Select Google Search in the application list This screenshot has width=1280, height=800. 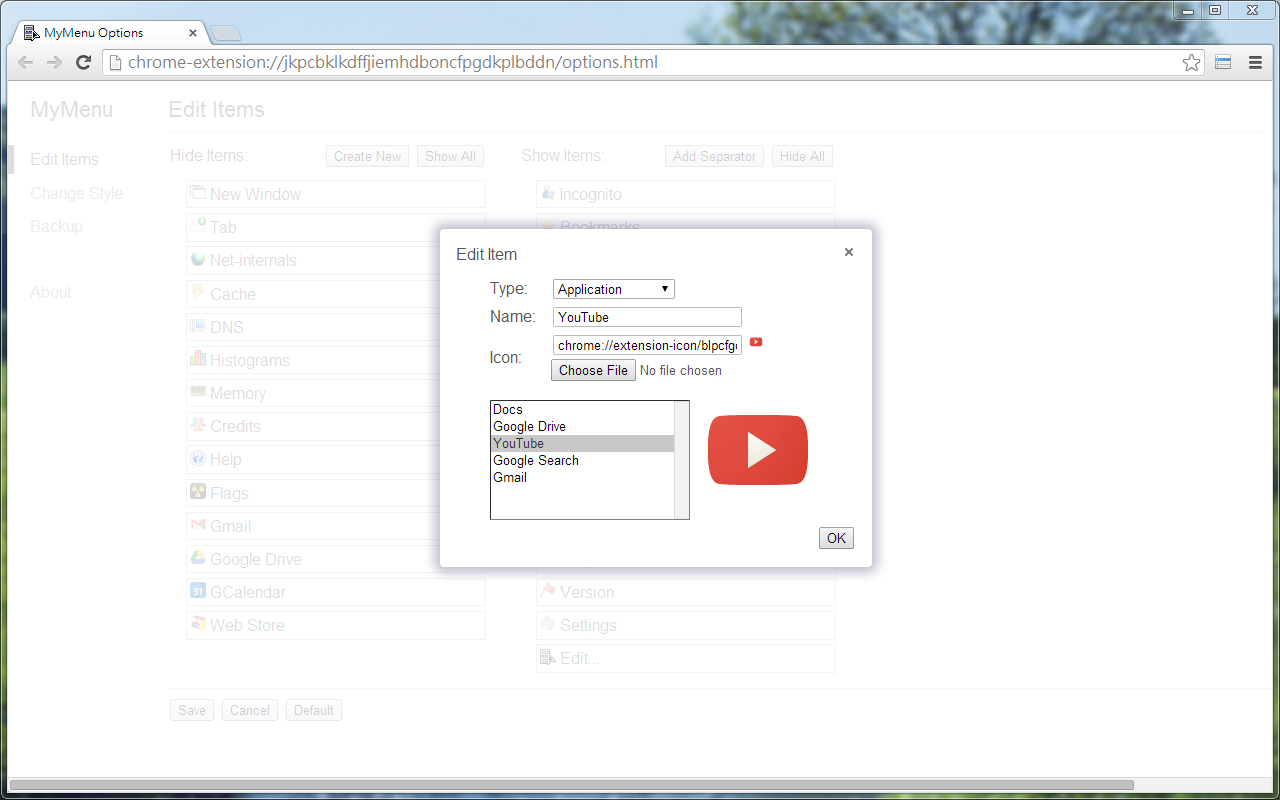582,460
